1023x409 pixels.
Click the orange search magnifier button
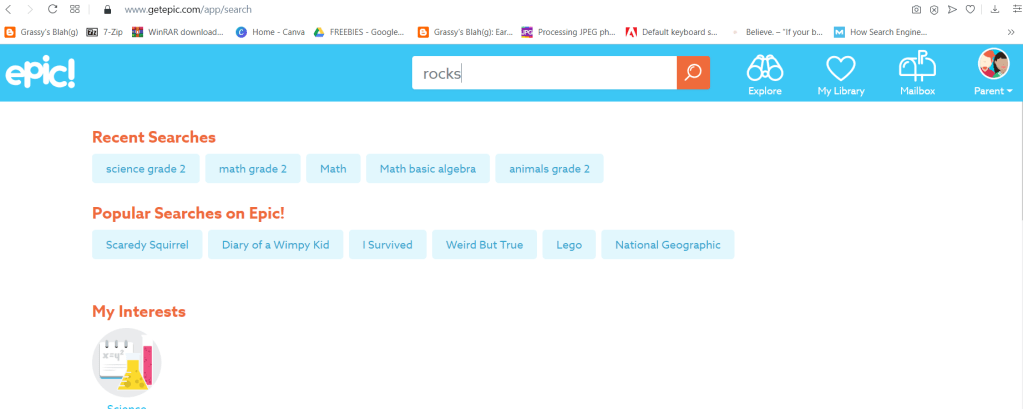click(693, 73)
